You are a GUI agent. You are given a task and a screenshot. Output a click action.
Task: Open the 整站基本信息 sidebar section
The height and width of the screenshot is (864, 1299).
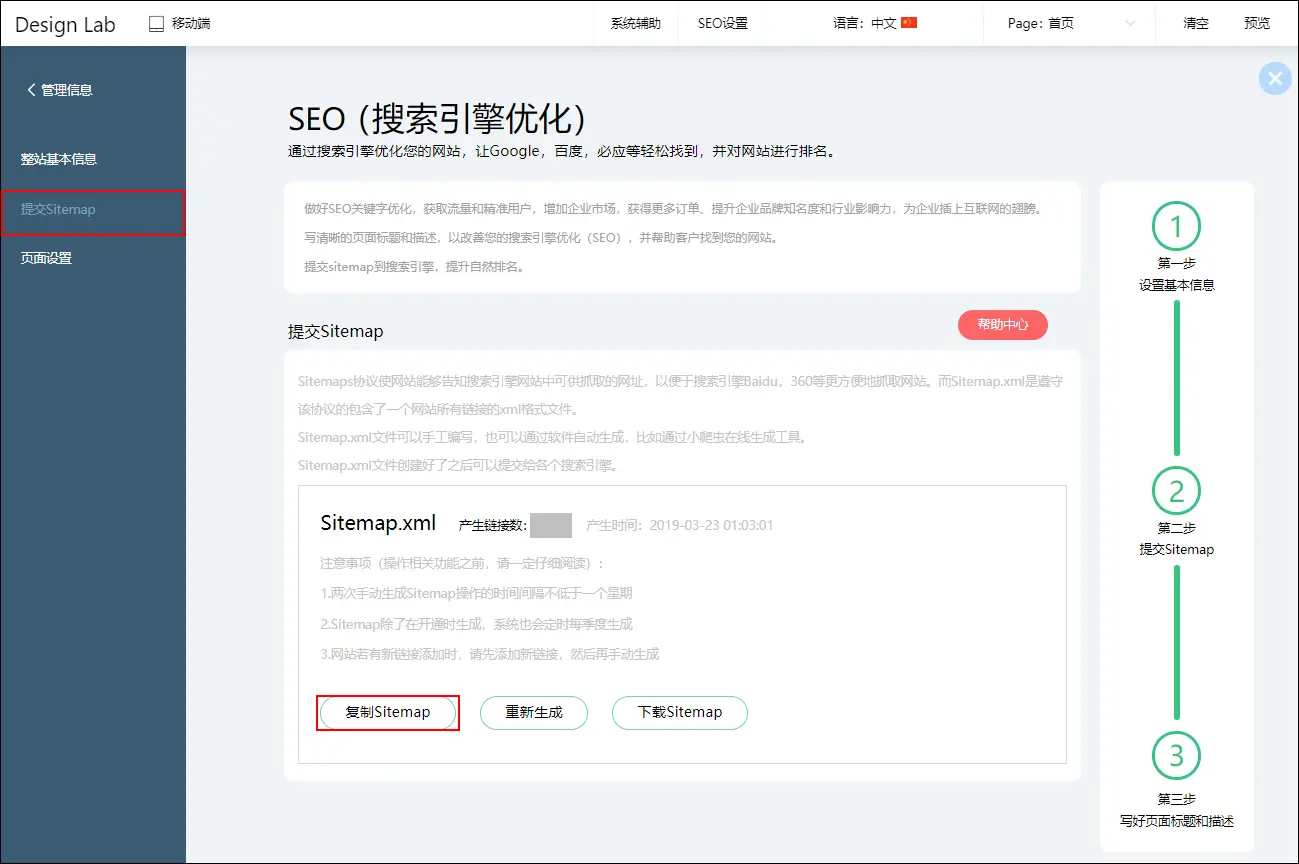click(x=59, y=159)
